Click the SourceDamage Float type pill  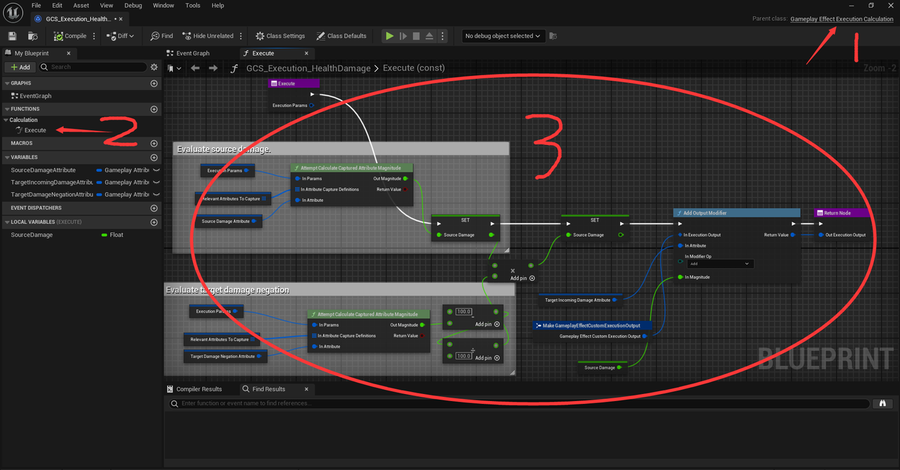pos(112,235)
